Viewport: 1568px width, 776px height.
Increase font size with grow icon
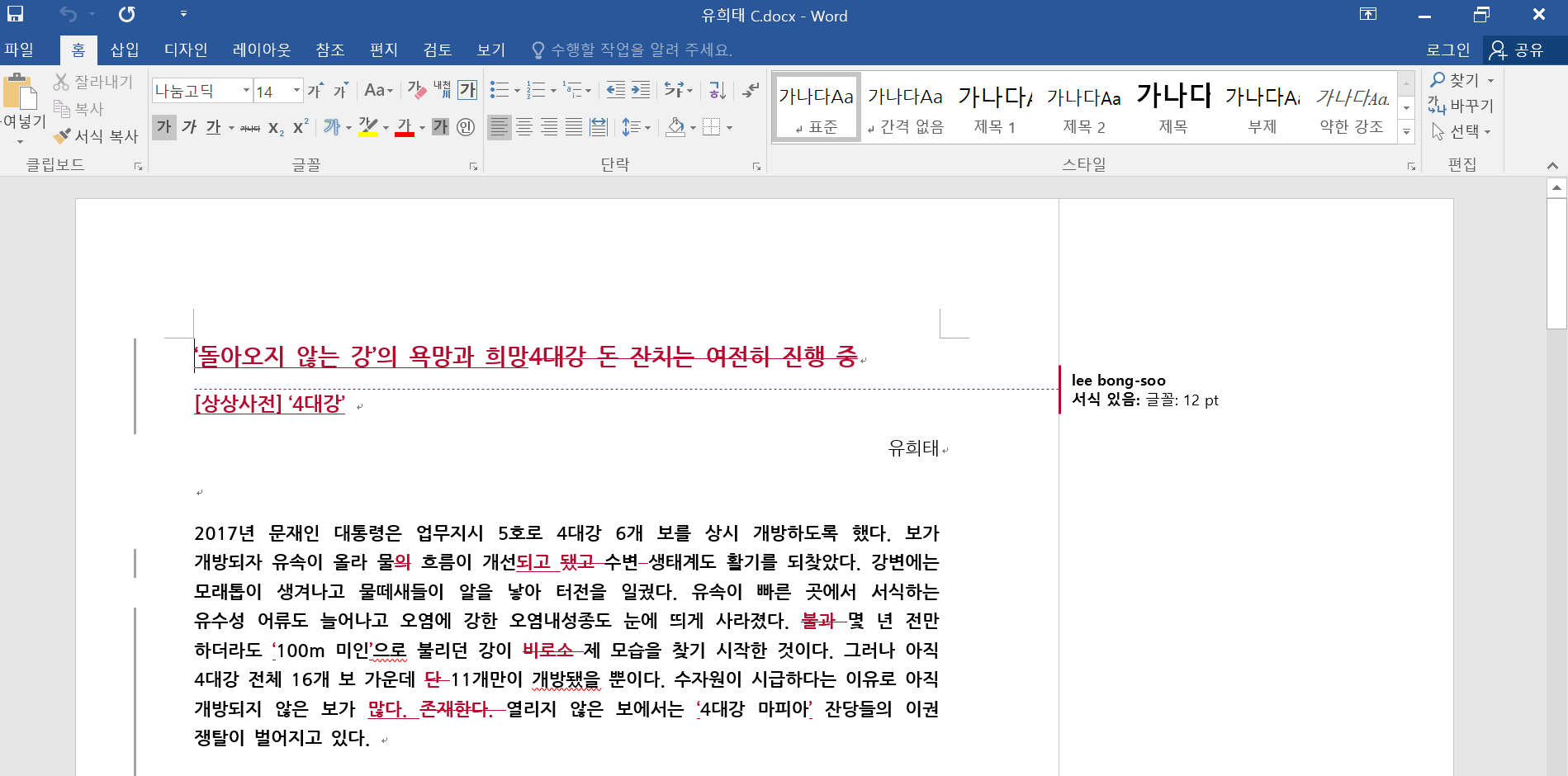point(315,90)
